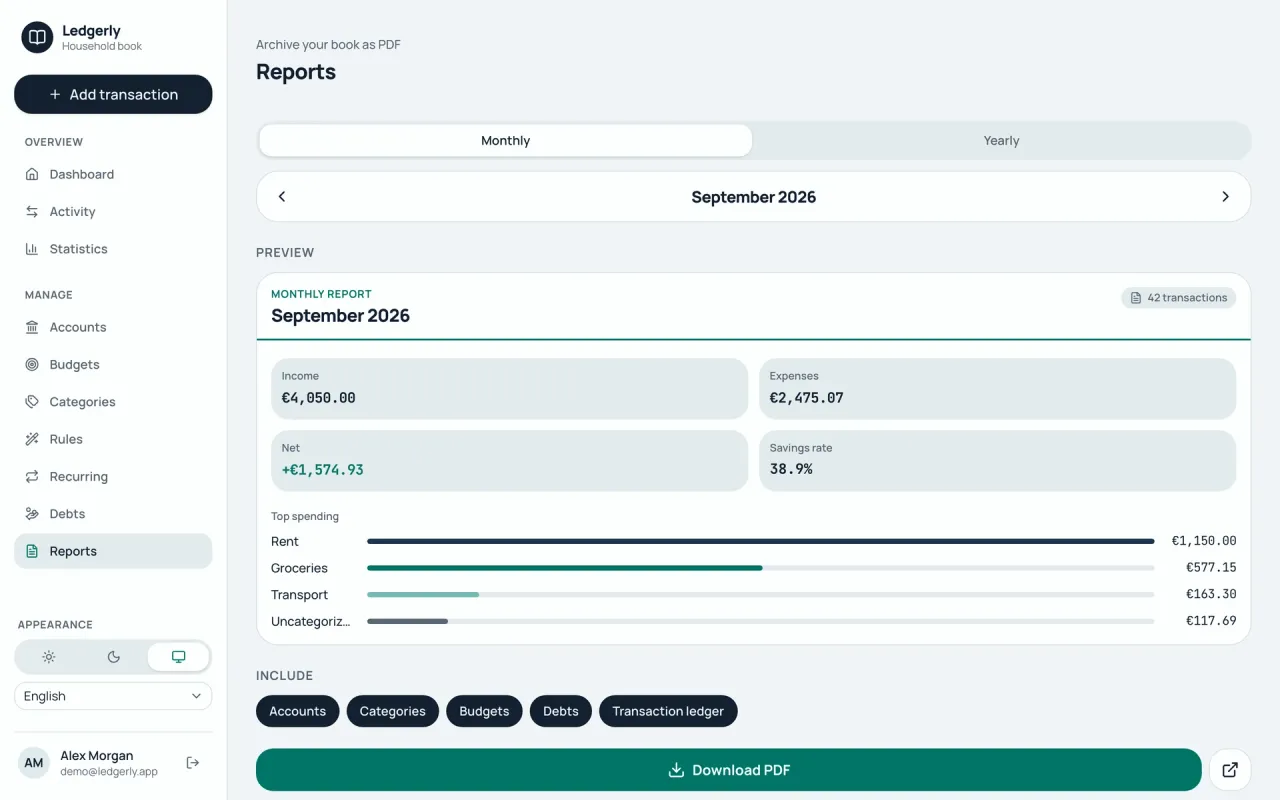Open Statistics via its bar chart icon
1280x800 pixels.
tap(32, 249)
